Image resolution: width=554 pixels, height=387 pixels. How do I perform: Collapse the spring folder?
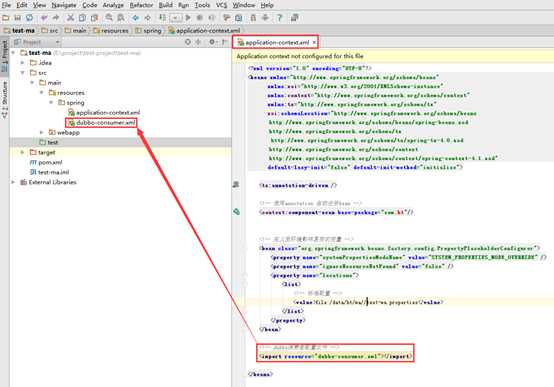(51, 102)
